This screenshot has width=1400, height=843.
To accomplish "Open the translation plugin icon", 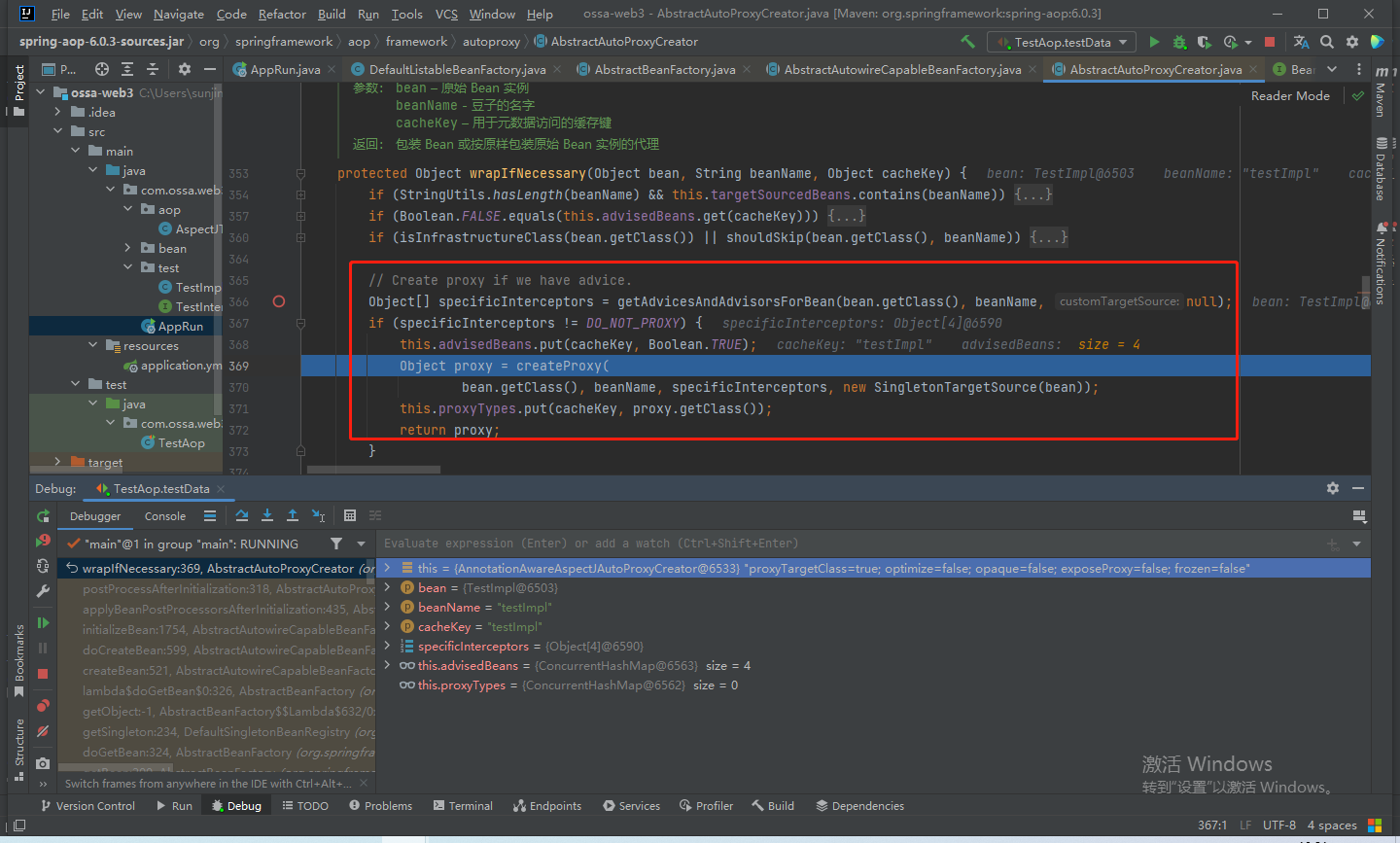I will [1301, 42].
